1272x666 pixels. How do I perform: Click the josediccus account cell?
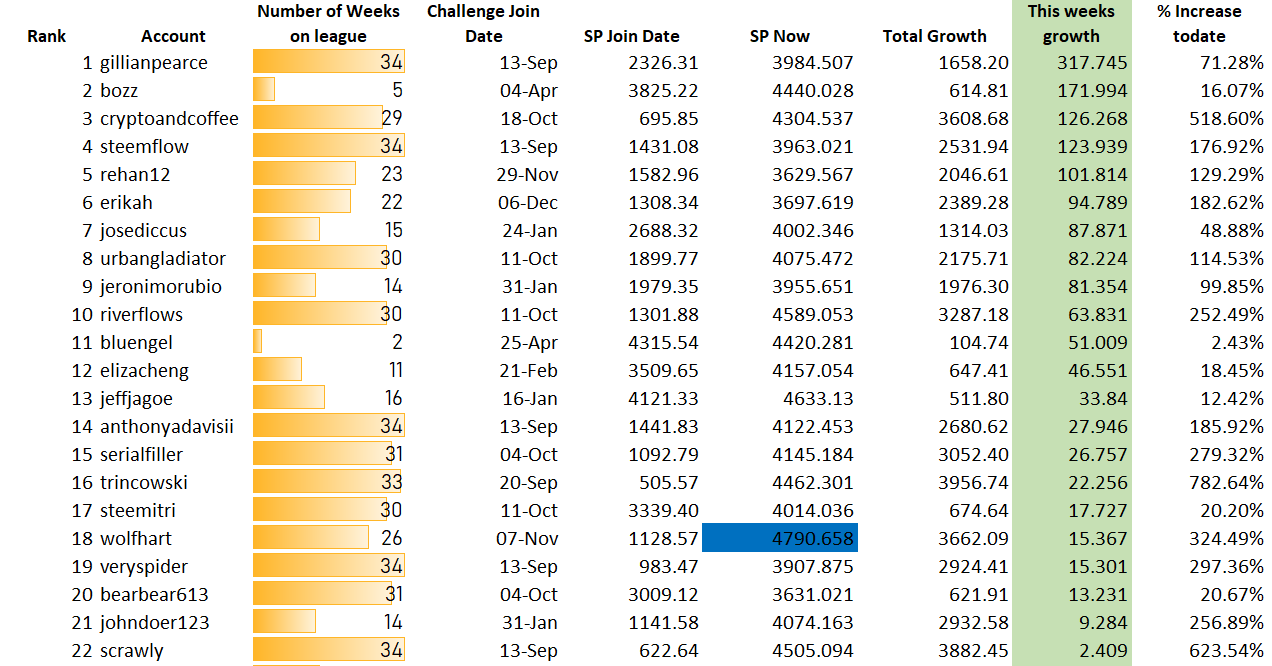143,230
